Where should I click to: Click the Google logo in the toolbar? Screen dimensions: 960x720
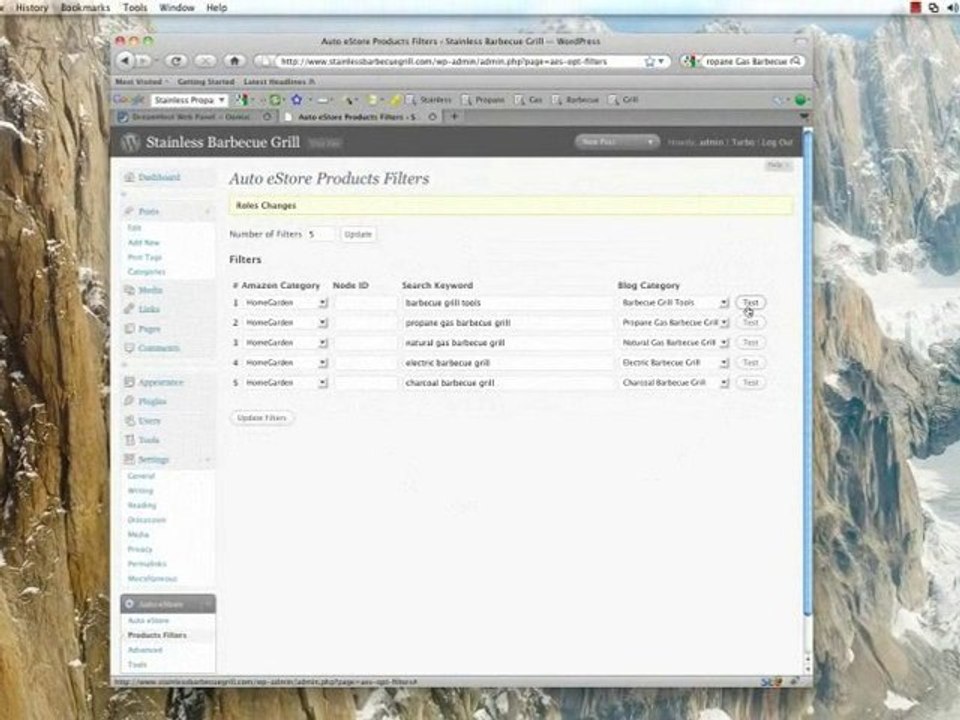click(129, 99)
